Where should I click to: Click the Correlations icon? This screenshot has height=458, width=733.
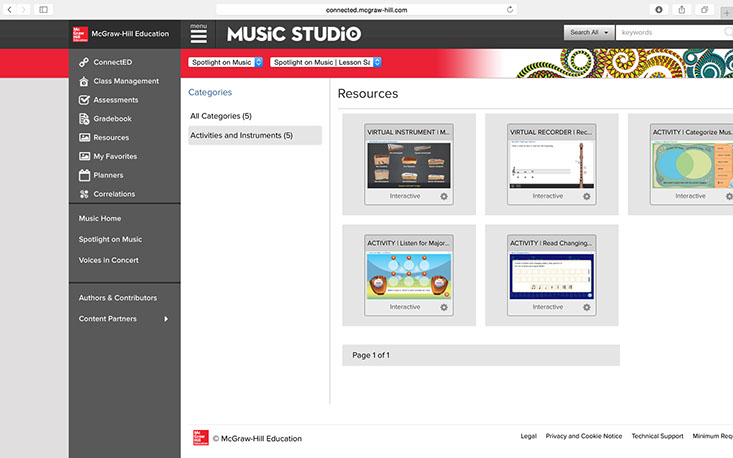tap(84, 194)
